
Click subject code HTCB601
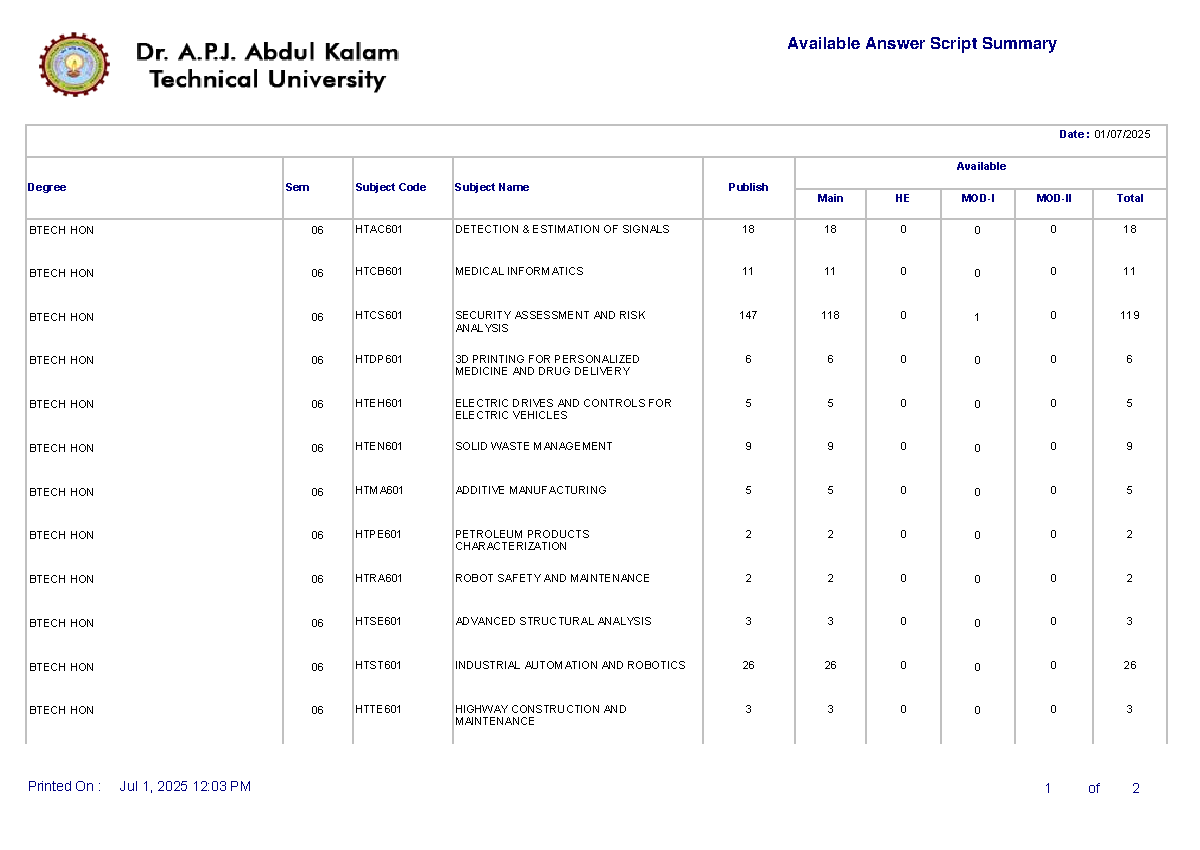379,271
